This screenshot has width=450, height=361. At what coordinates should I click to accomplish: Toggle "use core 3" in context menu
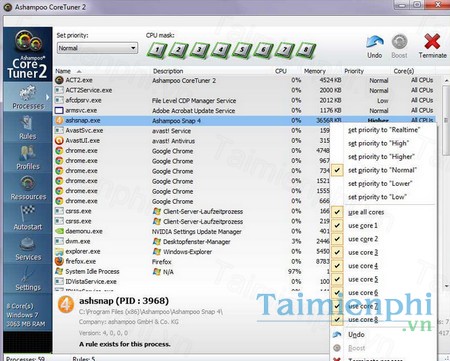384,252
